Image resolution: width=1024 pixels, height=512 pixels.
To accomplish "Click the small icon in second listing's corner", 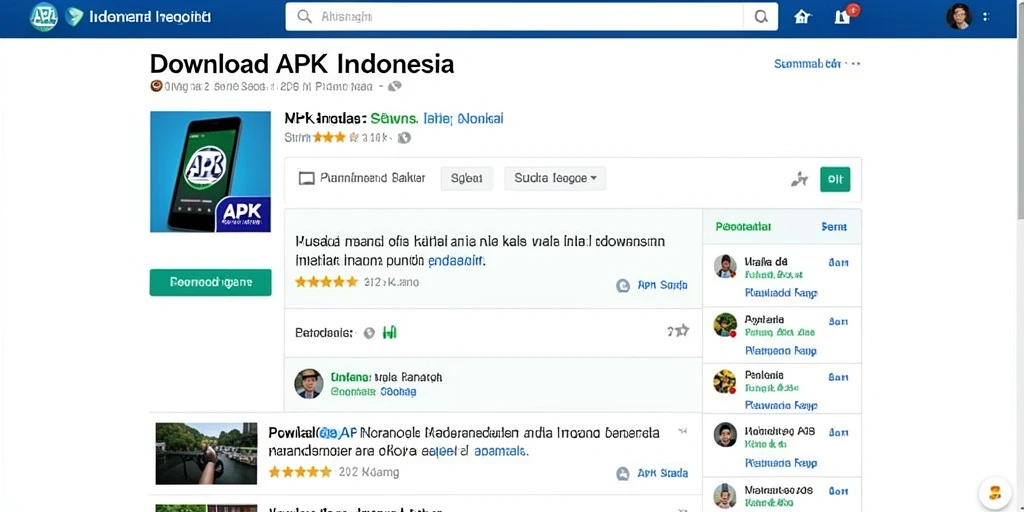I will 683,431.
